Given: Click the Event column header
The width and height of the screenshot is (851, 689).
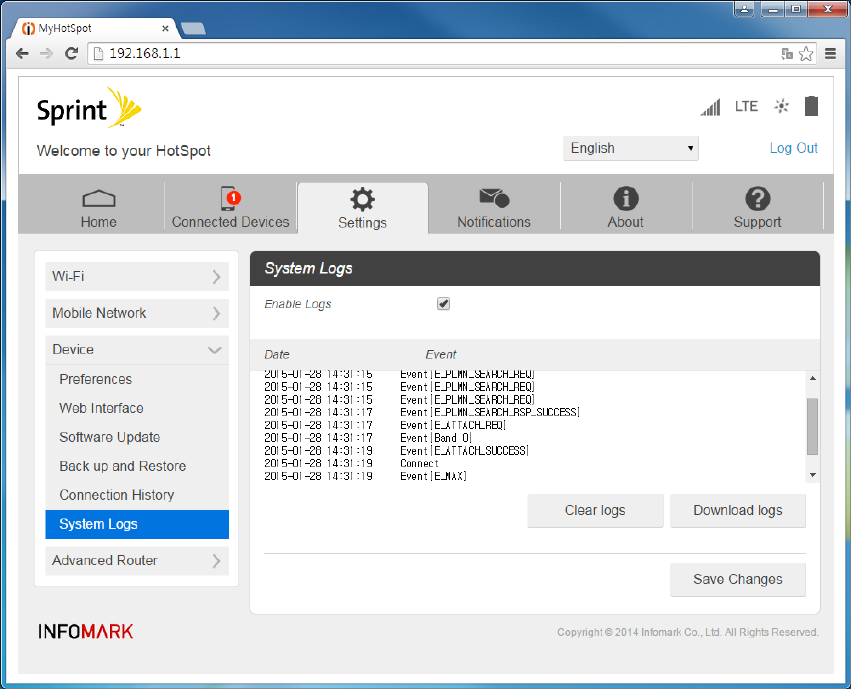Looking at the screenshot, I should click(441, 355).
